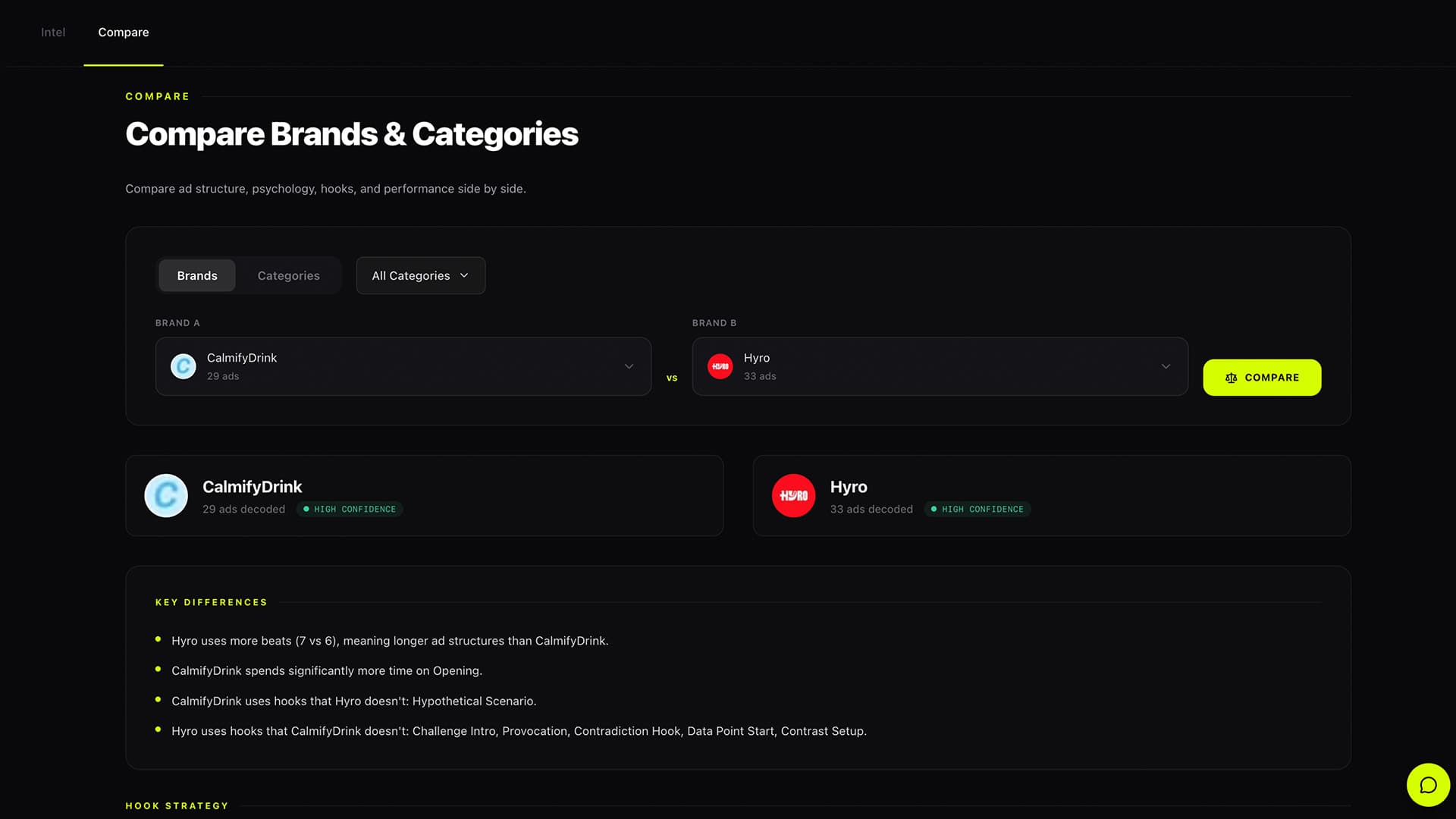The width and height of the screenshot is (1456, 819).
Task: Open the All Categories dropdown
Action: 421,275
